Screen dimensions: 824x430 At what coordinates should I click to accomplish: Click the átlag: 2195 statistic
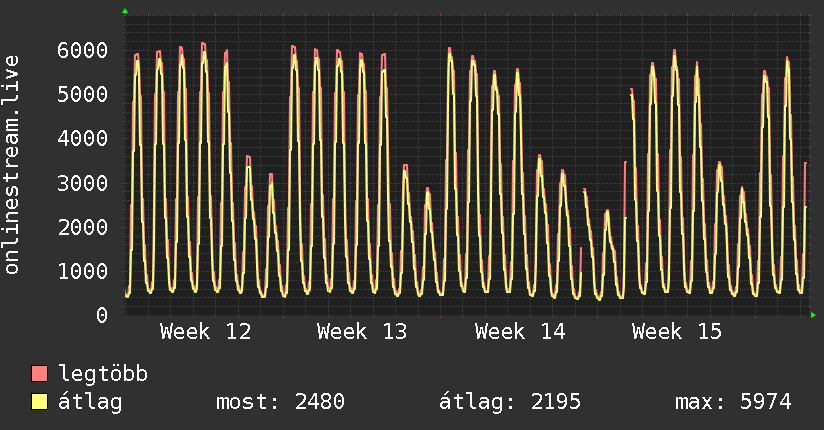click(x=510, y=402)
